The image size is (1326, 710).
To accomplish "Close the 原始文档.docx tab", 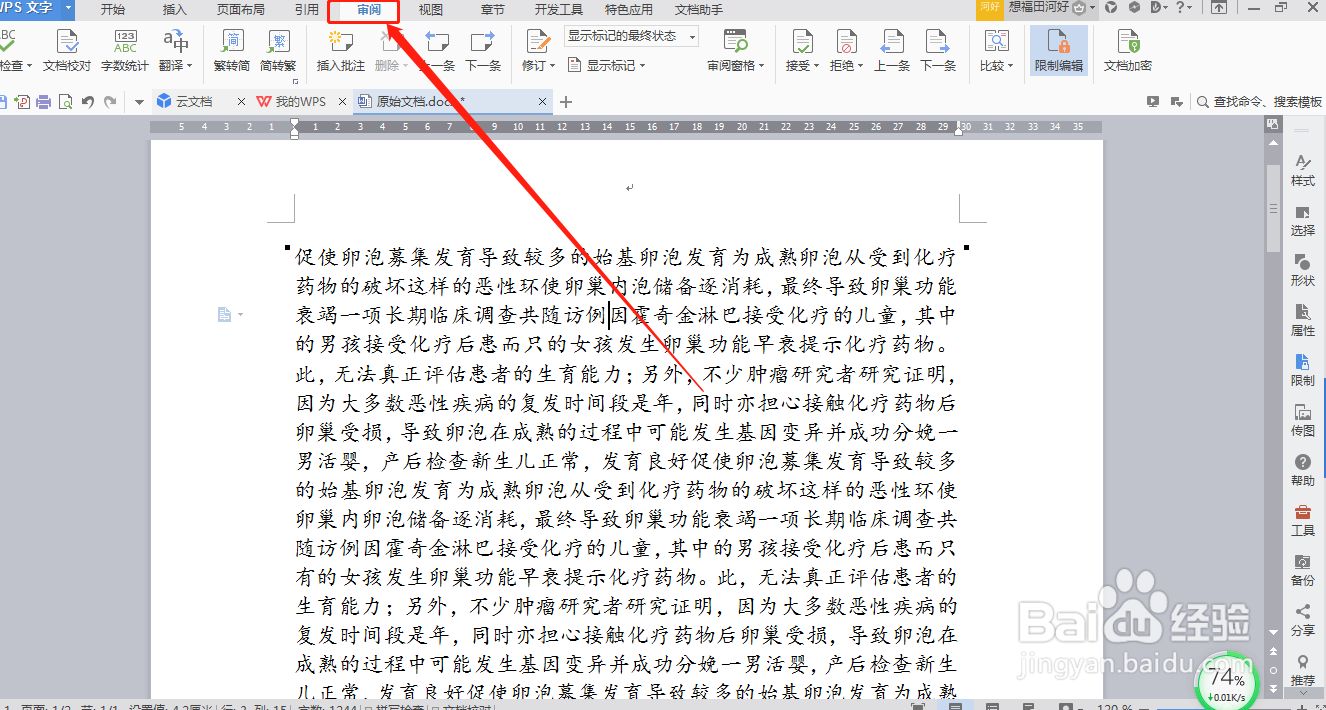I will coord(543,102).
